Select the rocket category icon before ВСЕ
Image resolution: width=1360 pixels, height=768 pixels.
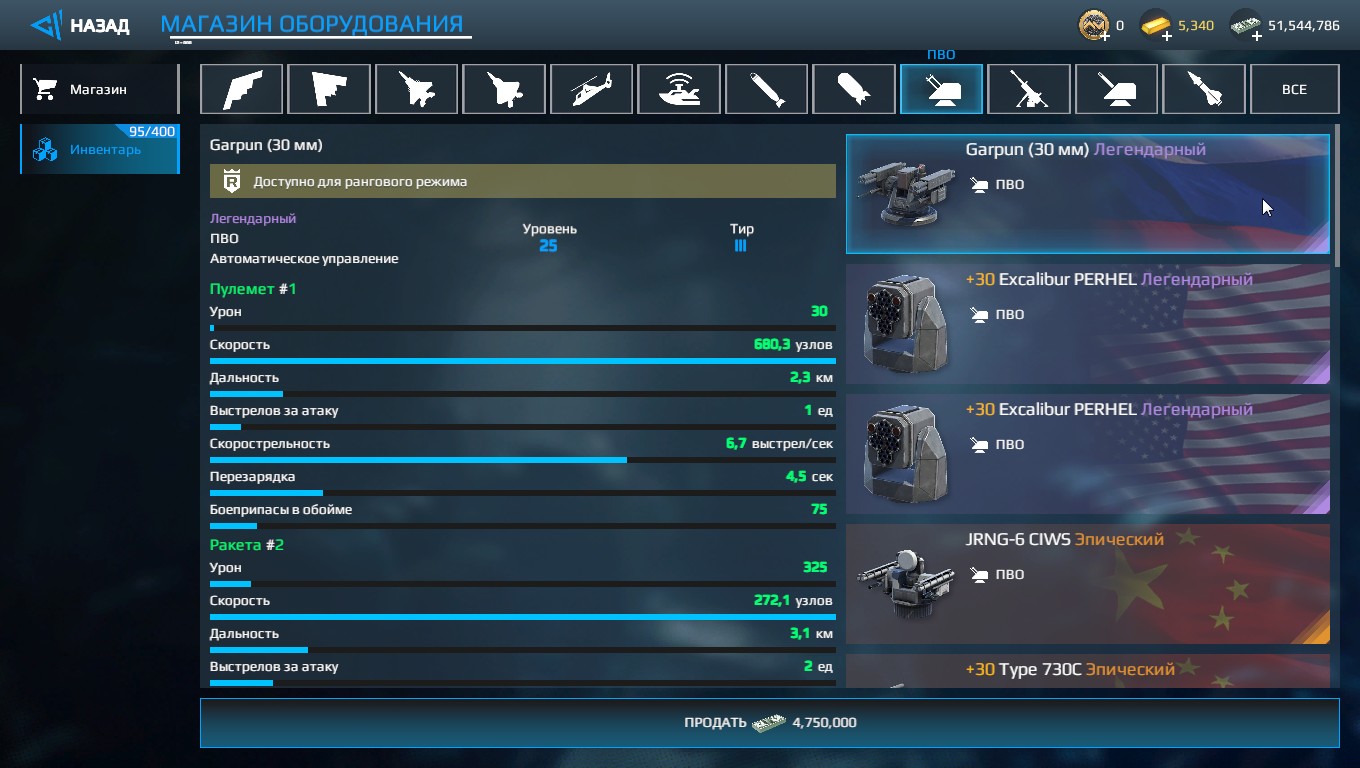tap(1204, 89)
